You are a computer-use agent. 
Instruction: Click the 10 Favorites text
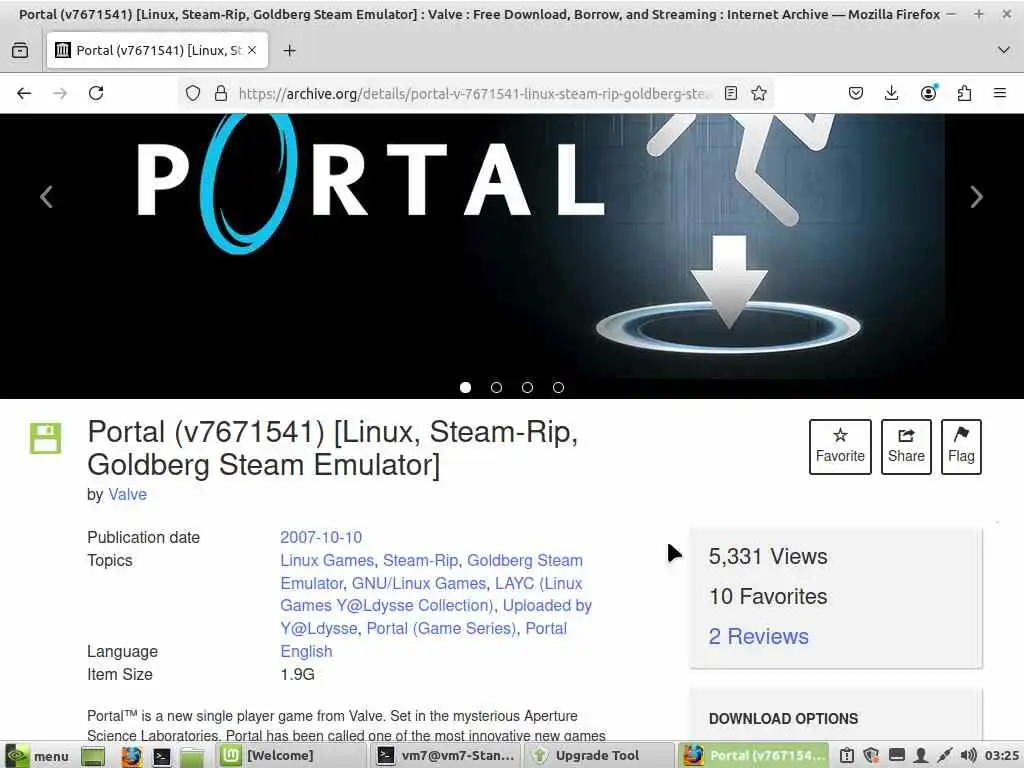pos(768,596)
